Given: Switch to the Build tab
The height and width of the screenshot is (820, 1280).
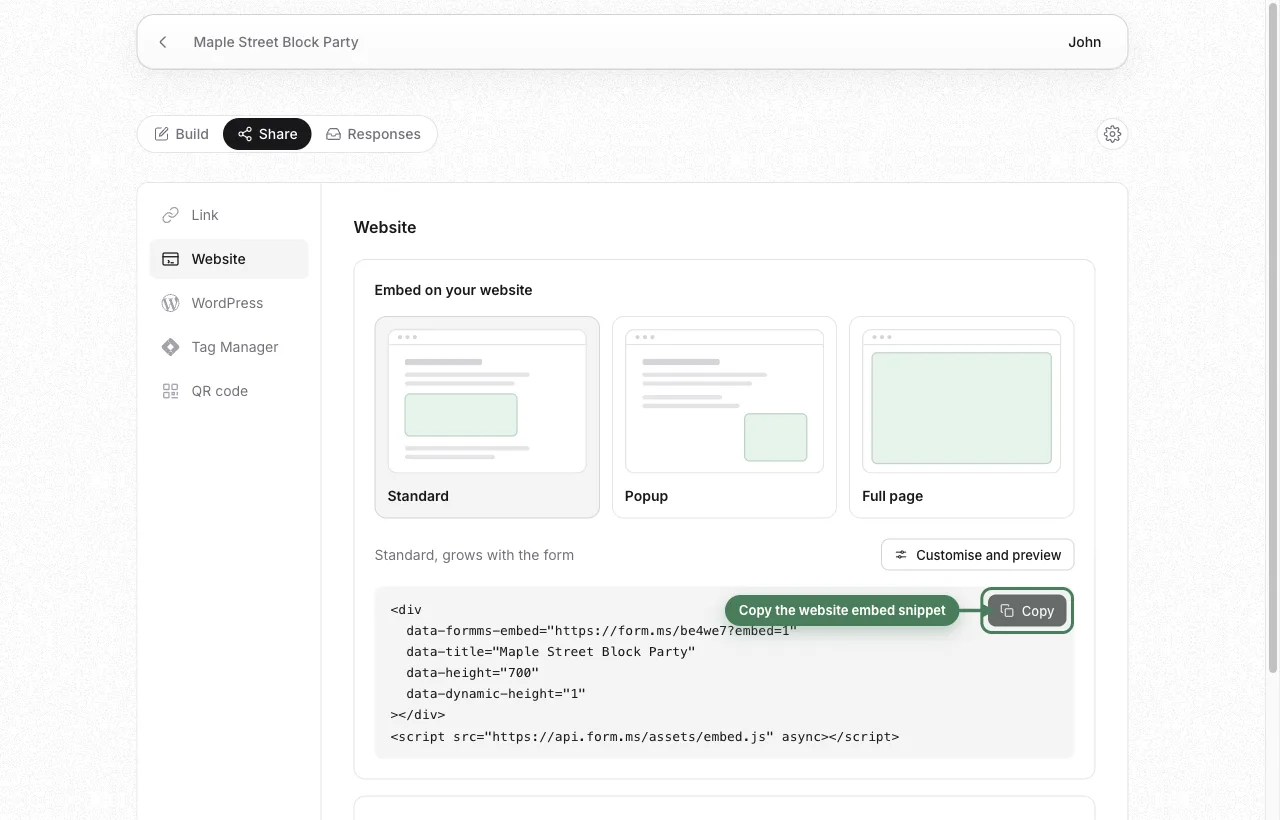Looking at the screenshot, I should click(x=181, y=134).
